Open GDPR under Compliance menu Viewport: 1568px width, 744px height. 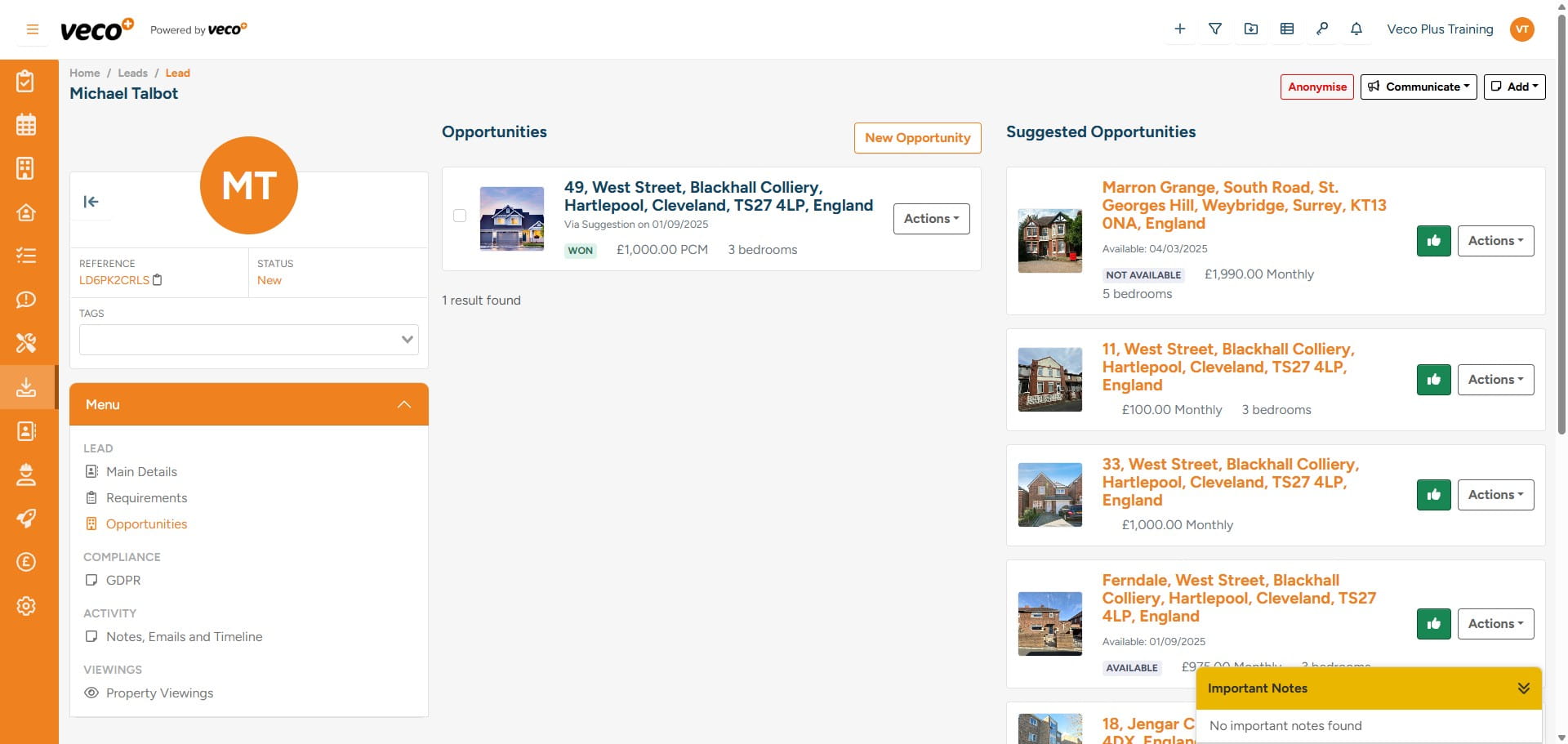[124, 580]
